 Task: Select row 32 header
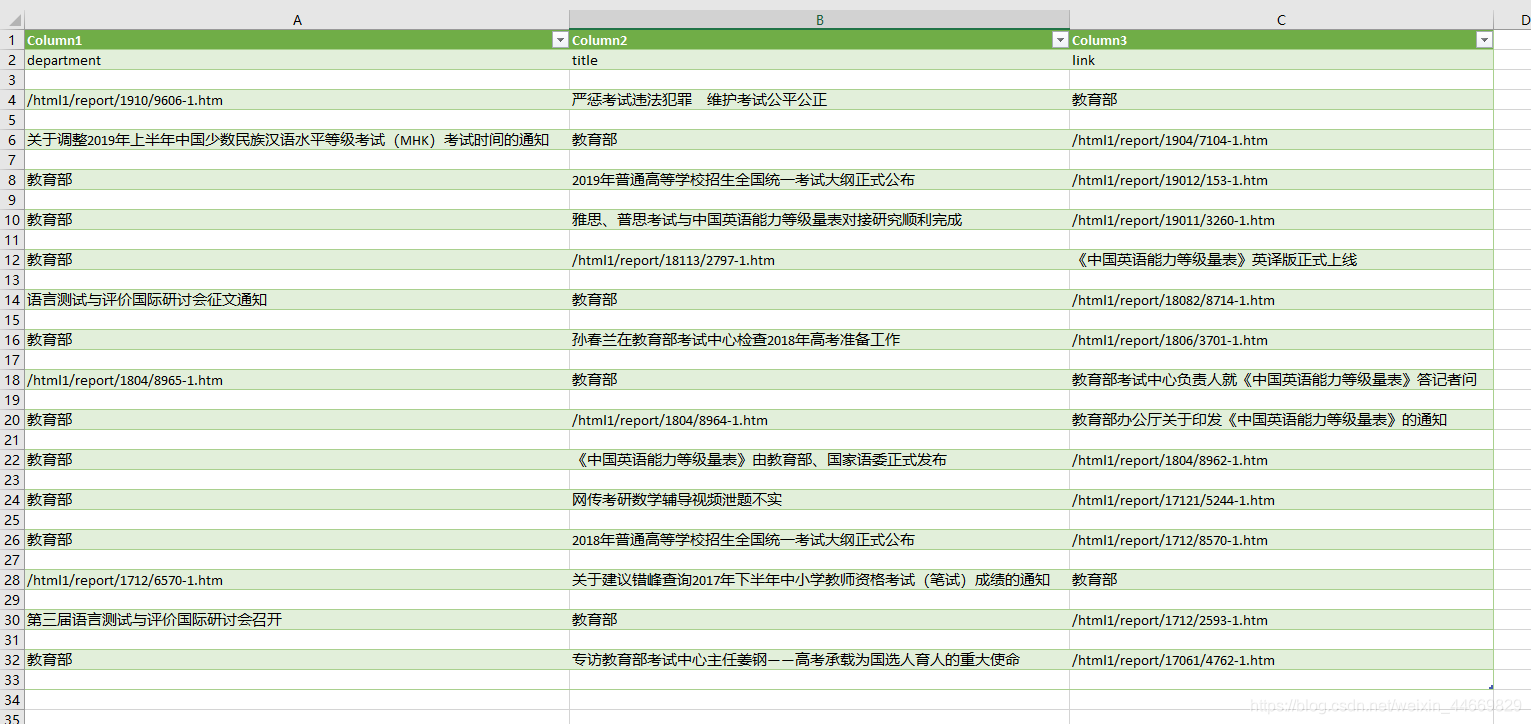(x=12, y=660)
